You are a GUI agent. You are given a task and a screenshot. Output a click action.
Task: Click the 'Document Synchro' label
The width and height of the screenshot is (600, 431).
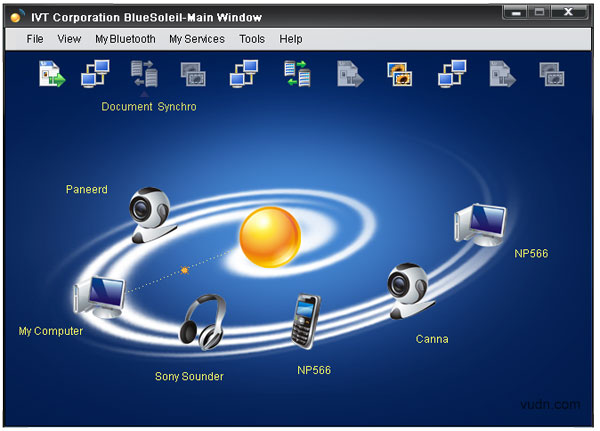click(149, 106)
